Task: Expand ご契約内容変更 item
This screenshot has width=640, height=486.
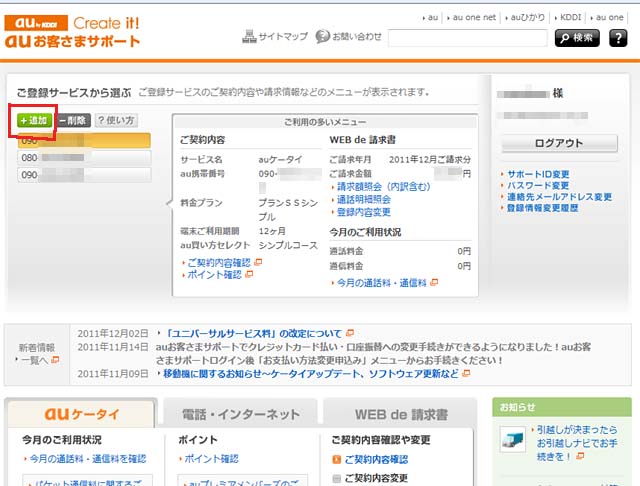Action: point(376,478)
